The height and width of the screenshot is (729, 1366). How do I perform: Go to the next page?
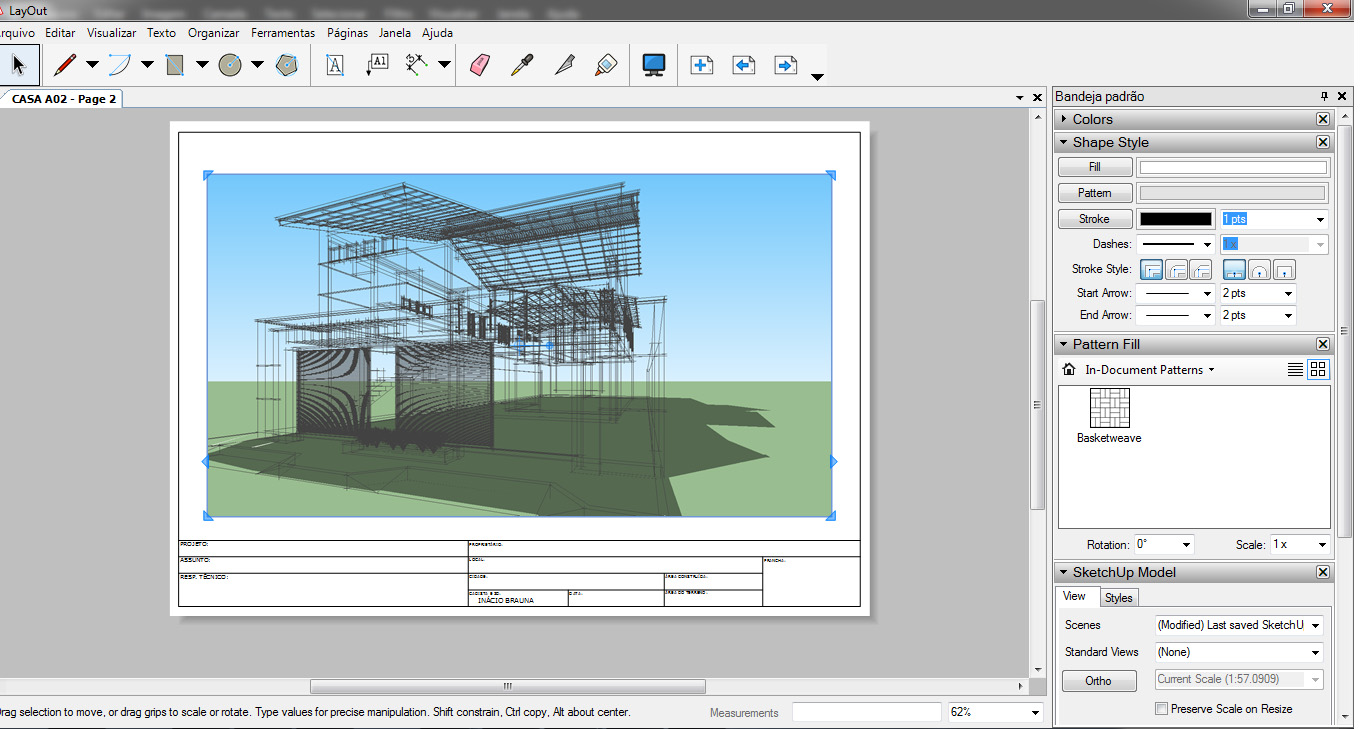click(786, 65)
